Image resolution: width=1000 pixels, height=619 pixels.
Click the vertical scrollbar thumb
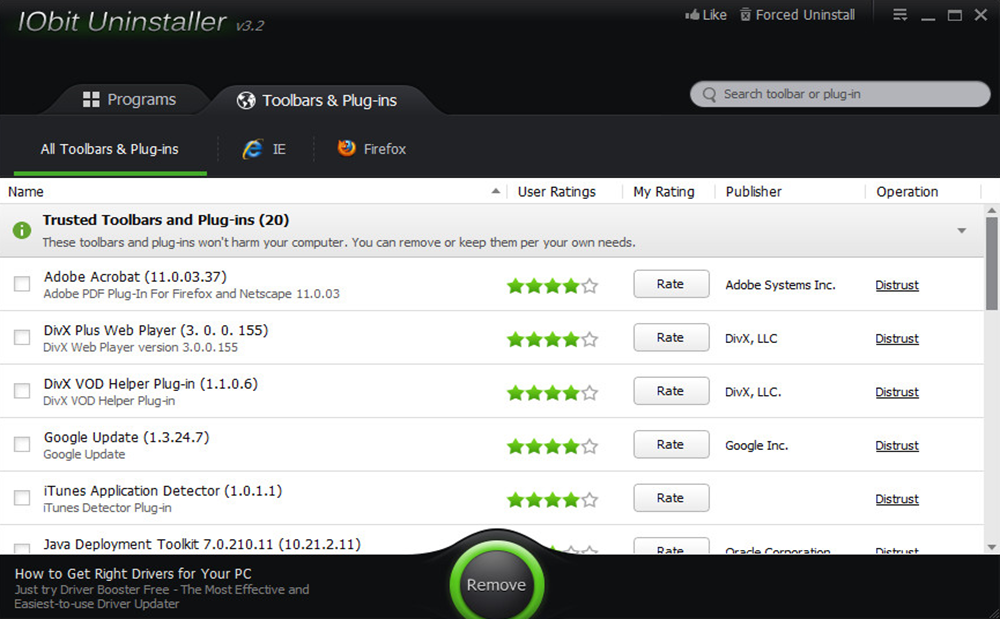(991, 263)
